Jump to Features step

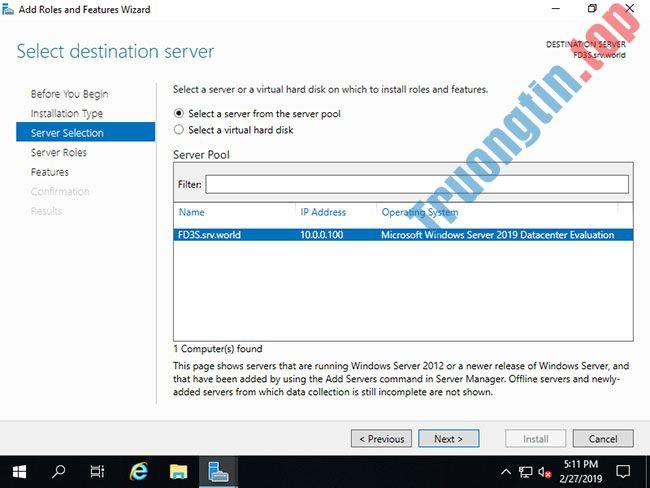[50, 172]
